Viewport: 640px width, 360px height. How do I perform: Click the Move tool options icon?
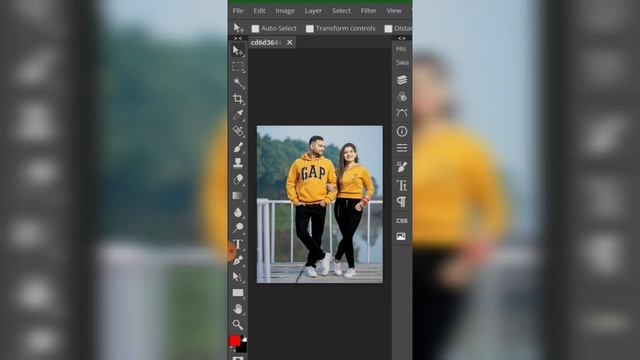click(x=238, y=28)
